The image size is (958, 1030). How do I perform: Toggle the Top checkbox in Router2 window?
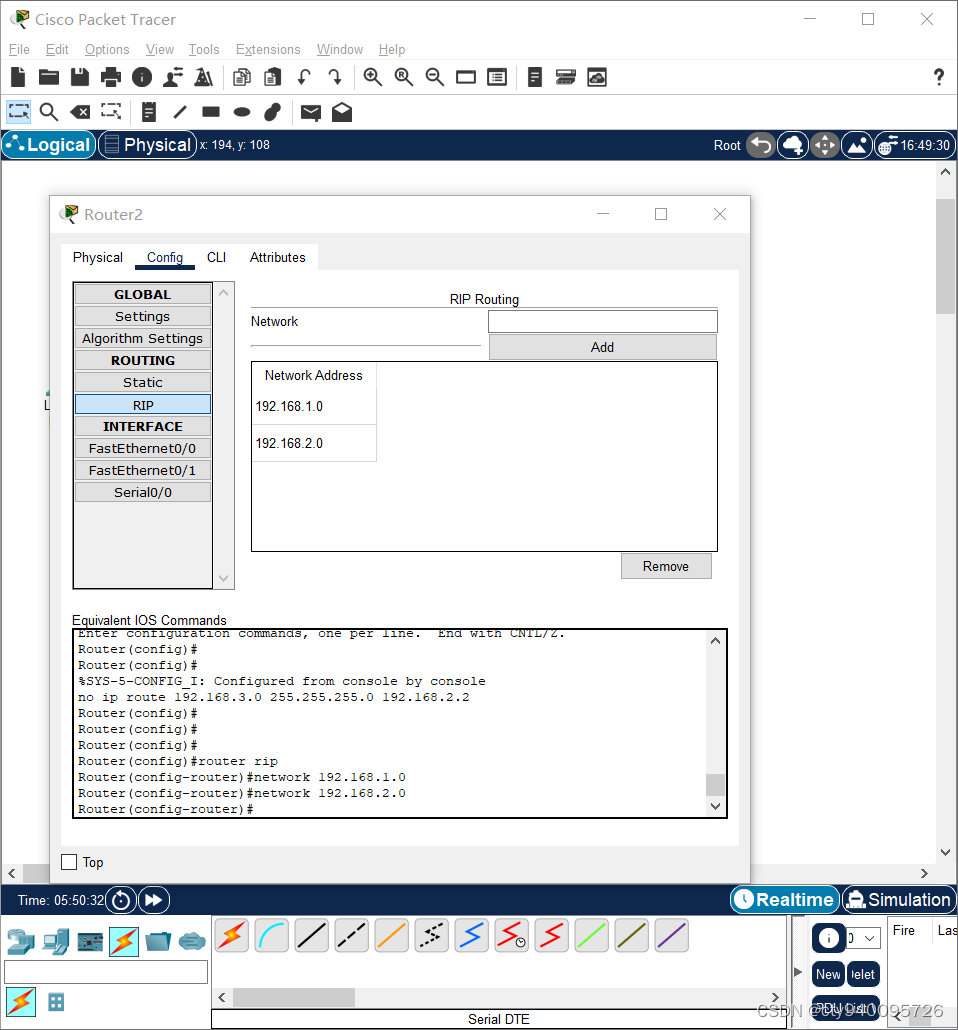(x=69, y=862)
